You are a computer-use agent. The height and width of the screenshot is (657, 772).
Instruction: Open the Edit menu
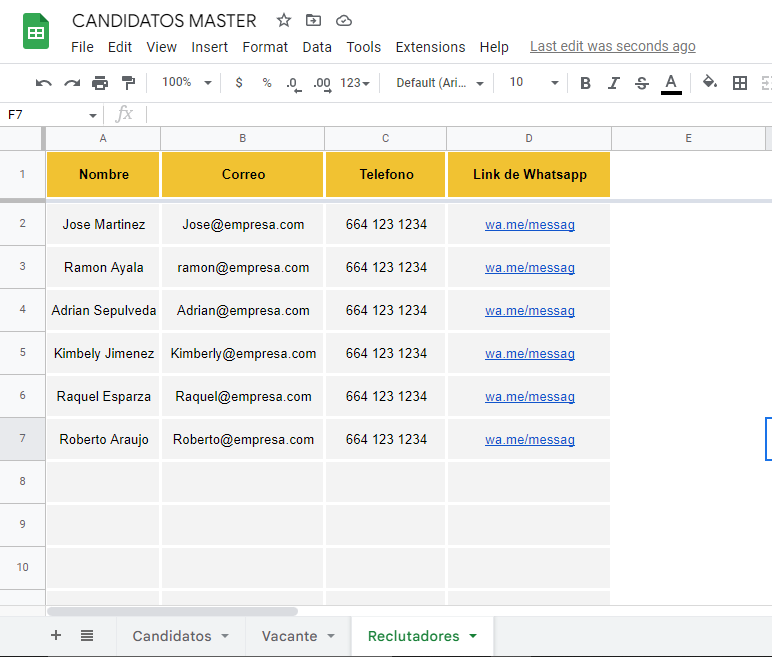(120, 47)
